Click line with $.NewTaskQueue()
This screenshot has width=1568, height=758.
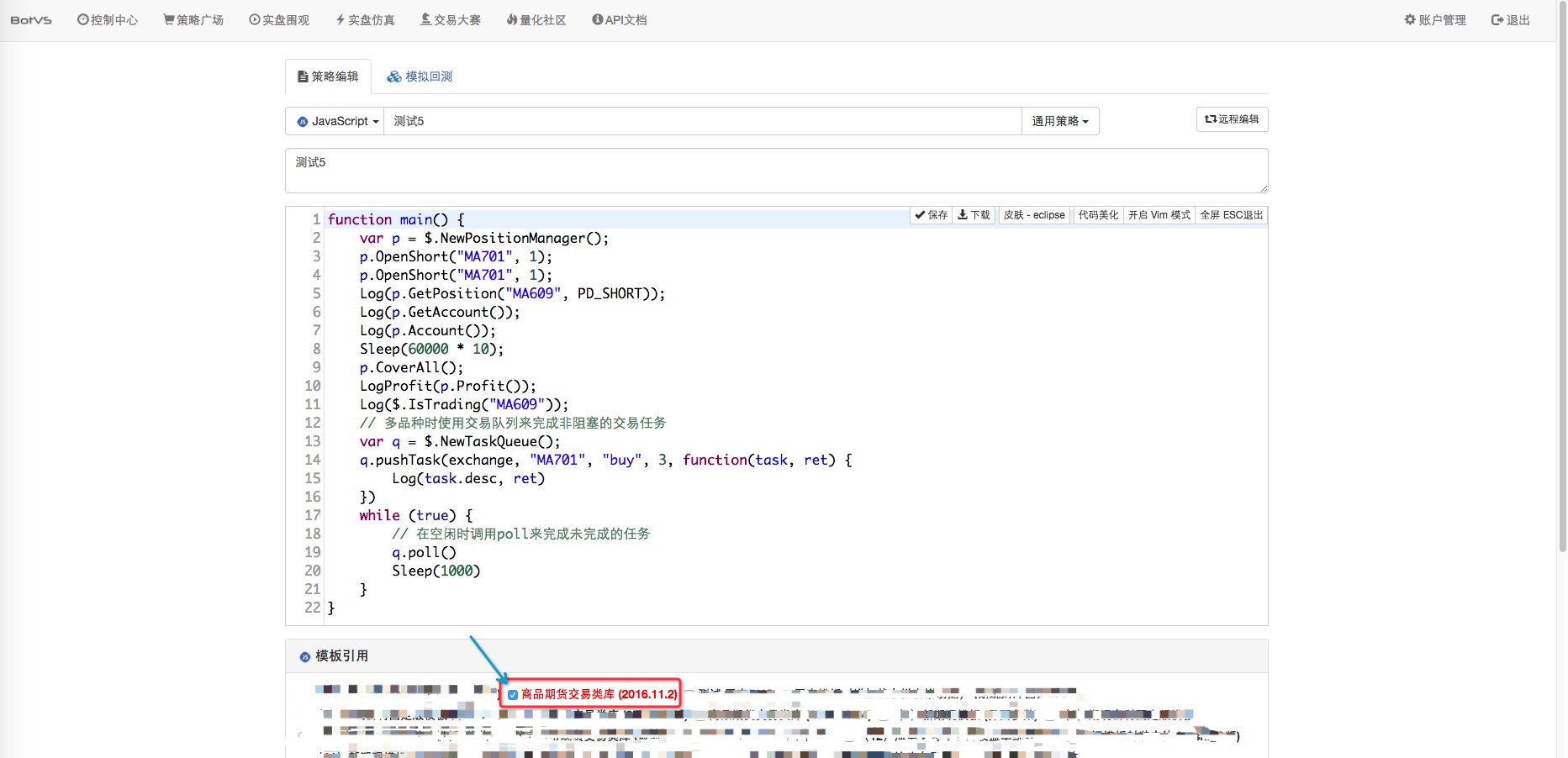pos(460,441)
